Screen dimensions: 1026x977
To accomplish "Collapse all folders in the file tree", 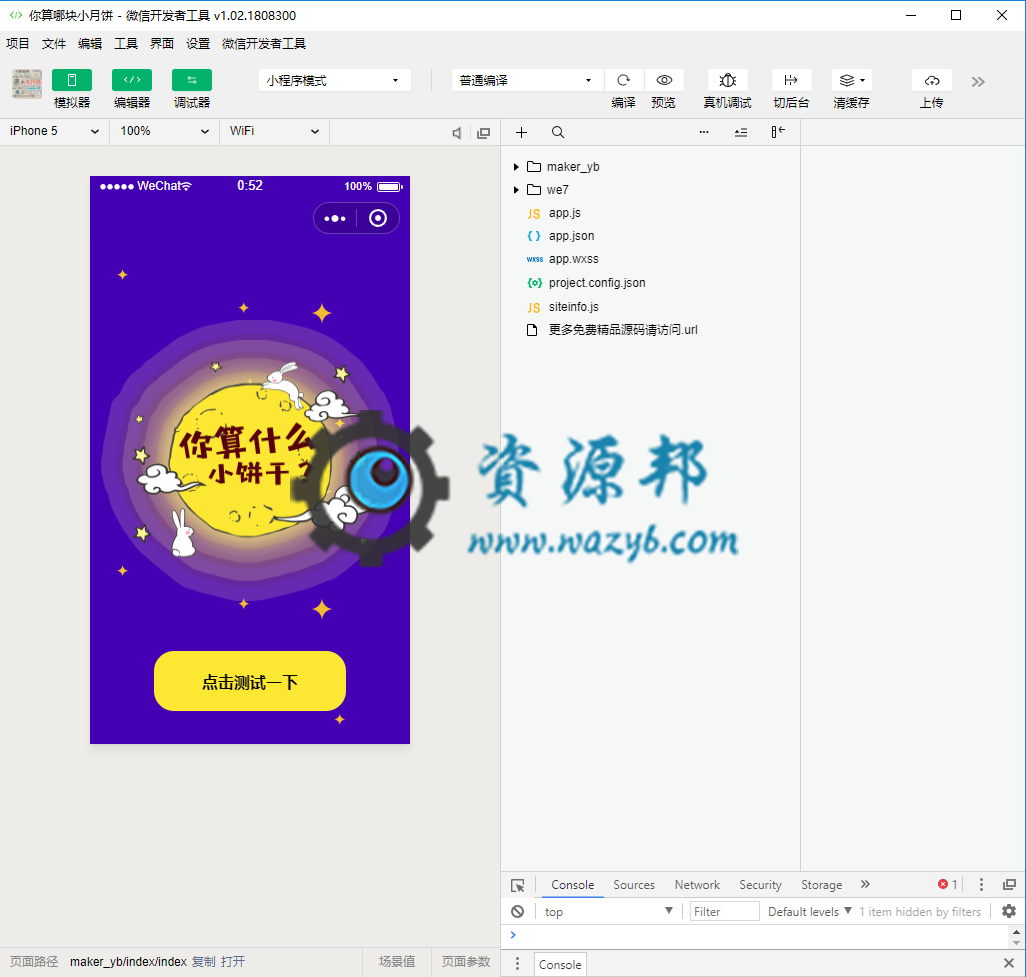I will (741, 133).
